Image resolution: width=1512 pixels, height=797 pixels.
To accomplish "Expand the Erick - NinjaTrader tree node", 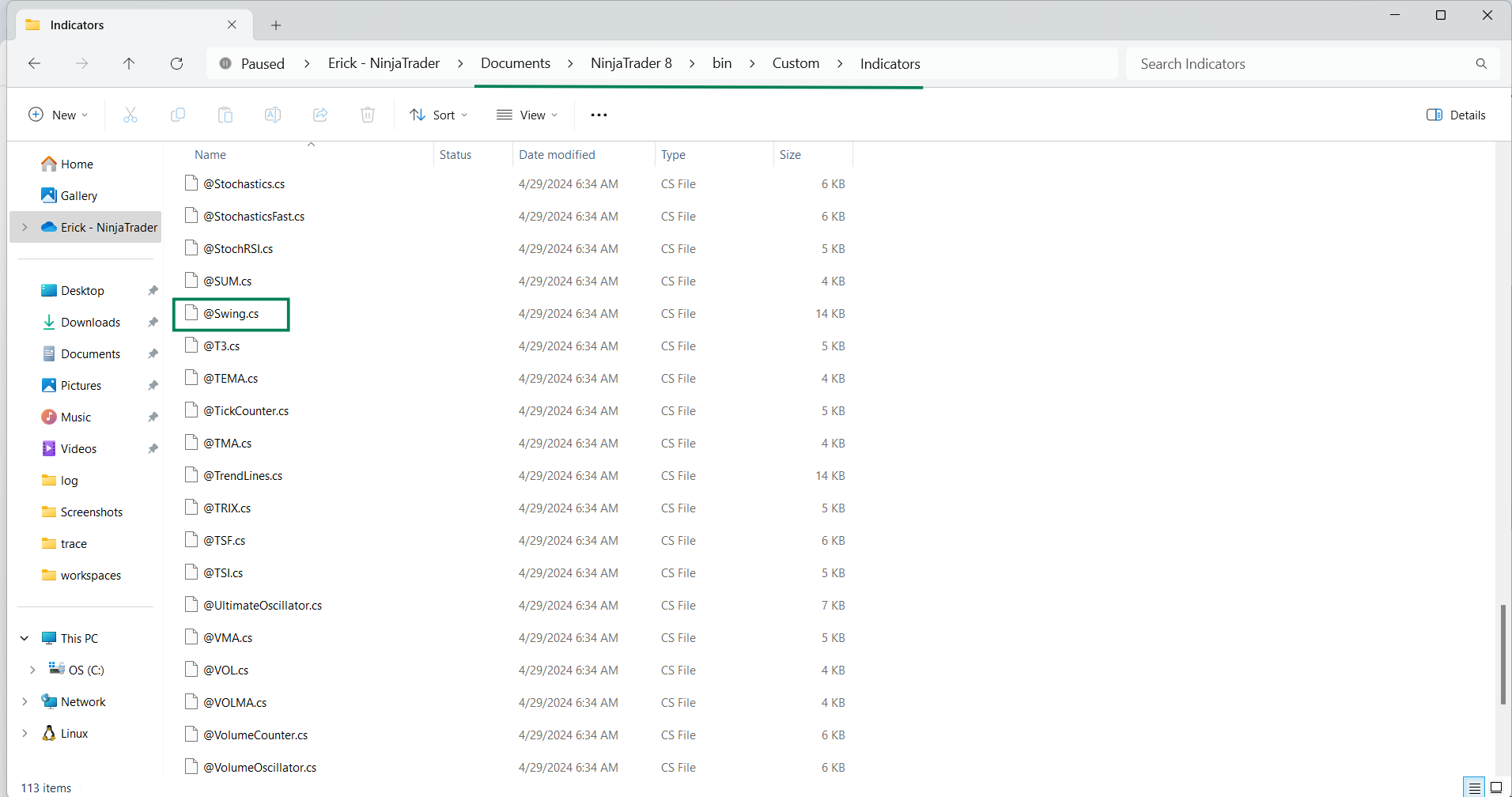I will (25, 227).
